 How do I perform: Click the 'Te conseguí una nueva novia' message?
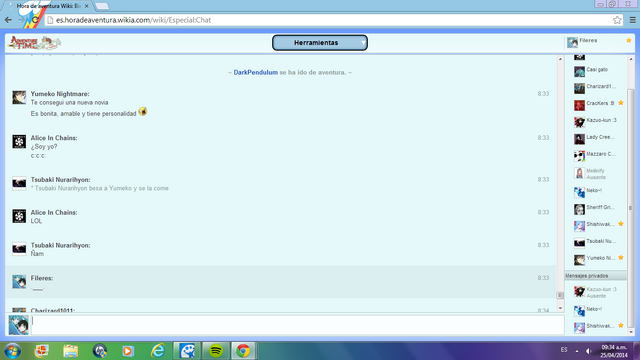(69, 102)
